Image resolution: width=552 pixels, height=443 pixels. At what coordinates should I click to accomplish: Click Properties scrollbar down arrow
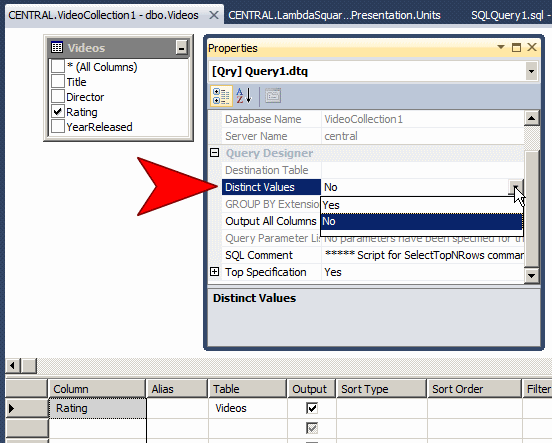531,275
